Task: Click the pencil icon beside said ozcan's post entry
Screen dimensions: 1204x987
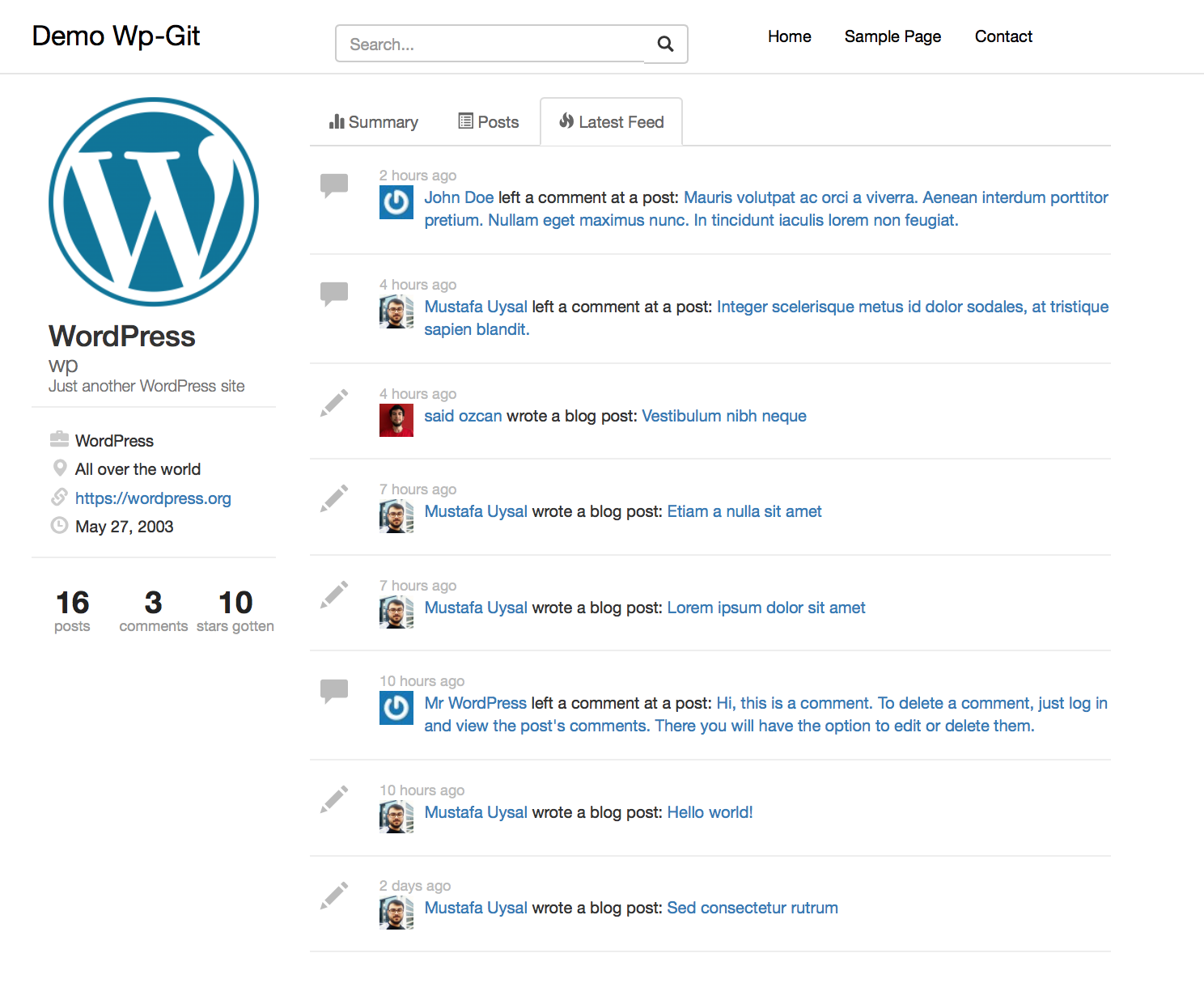Action: (x=334, y=403)
